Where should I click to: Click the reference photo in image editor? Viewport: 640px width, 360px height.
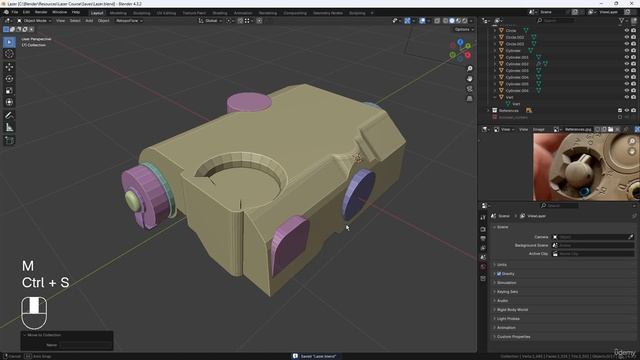(586, 167)
